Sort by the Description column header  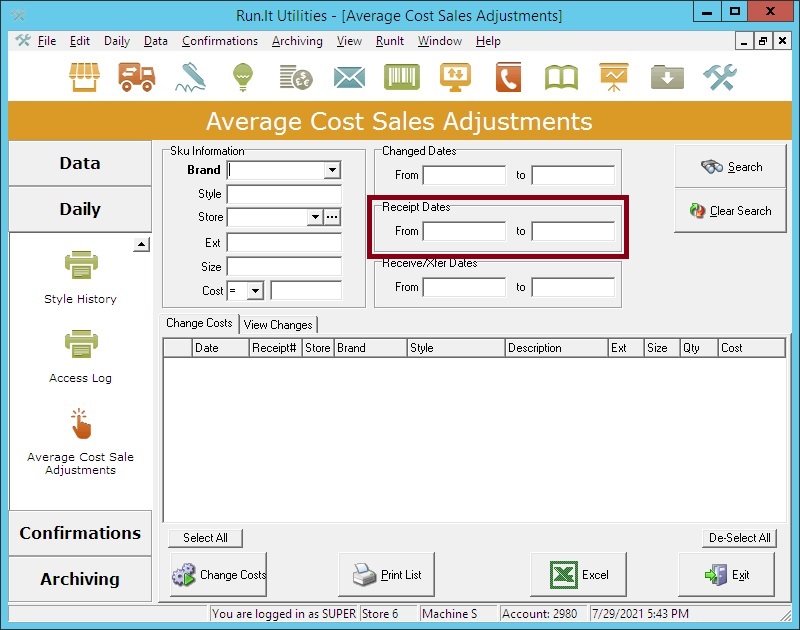coord(557,348)
